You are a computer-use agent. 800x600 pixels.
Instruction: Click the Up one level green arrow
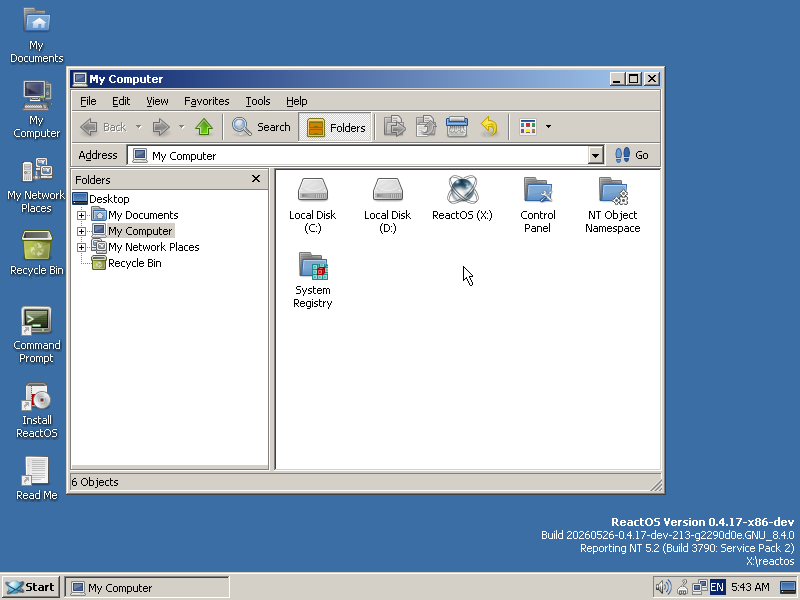click(x=204, y=127)
